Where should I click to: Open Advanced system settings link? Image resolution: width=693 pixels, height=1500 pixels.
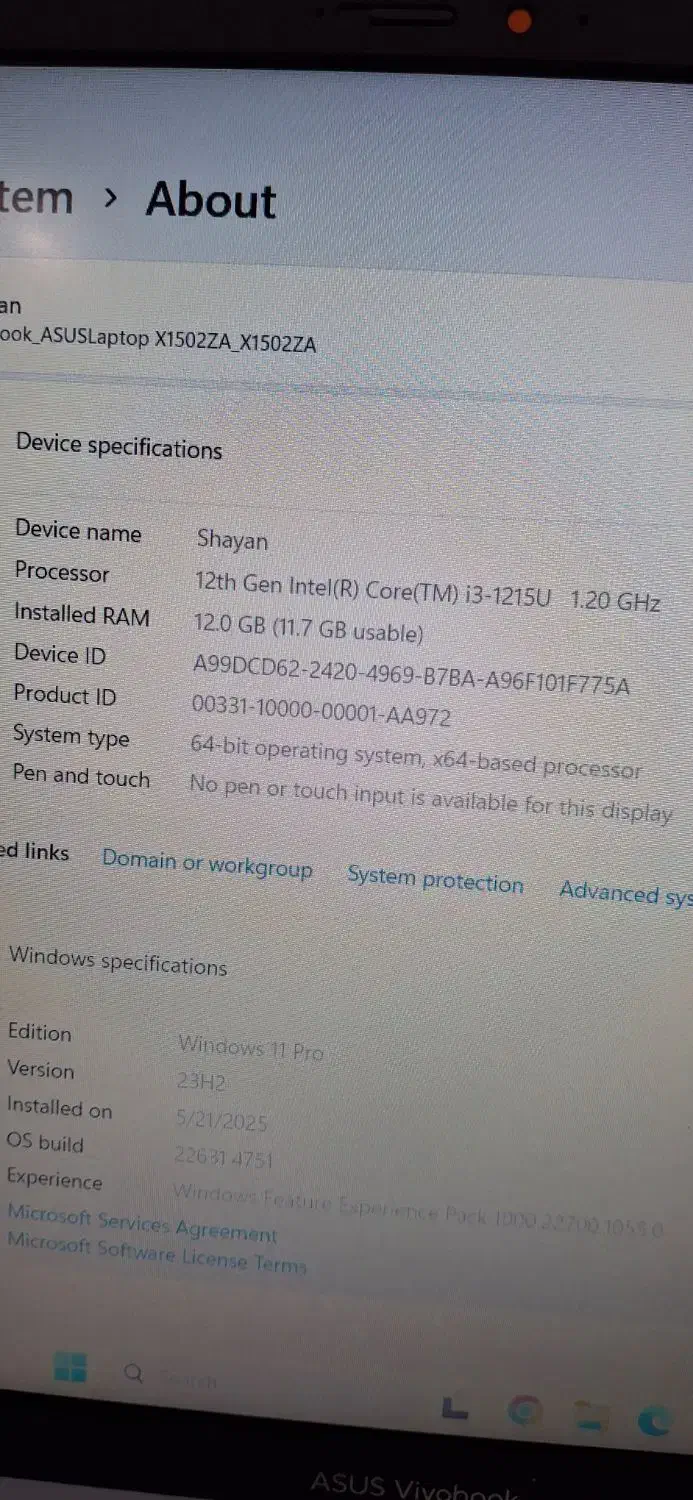click(626, 893)
